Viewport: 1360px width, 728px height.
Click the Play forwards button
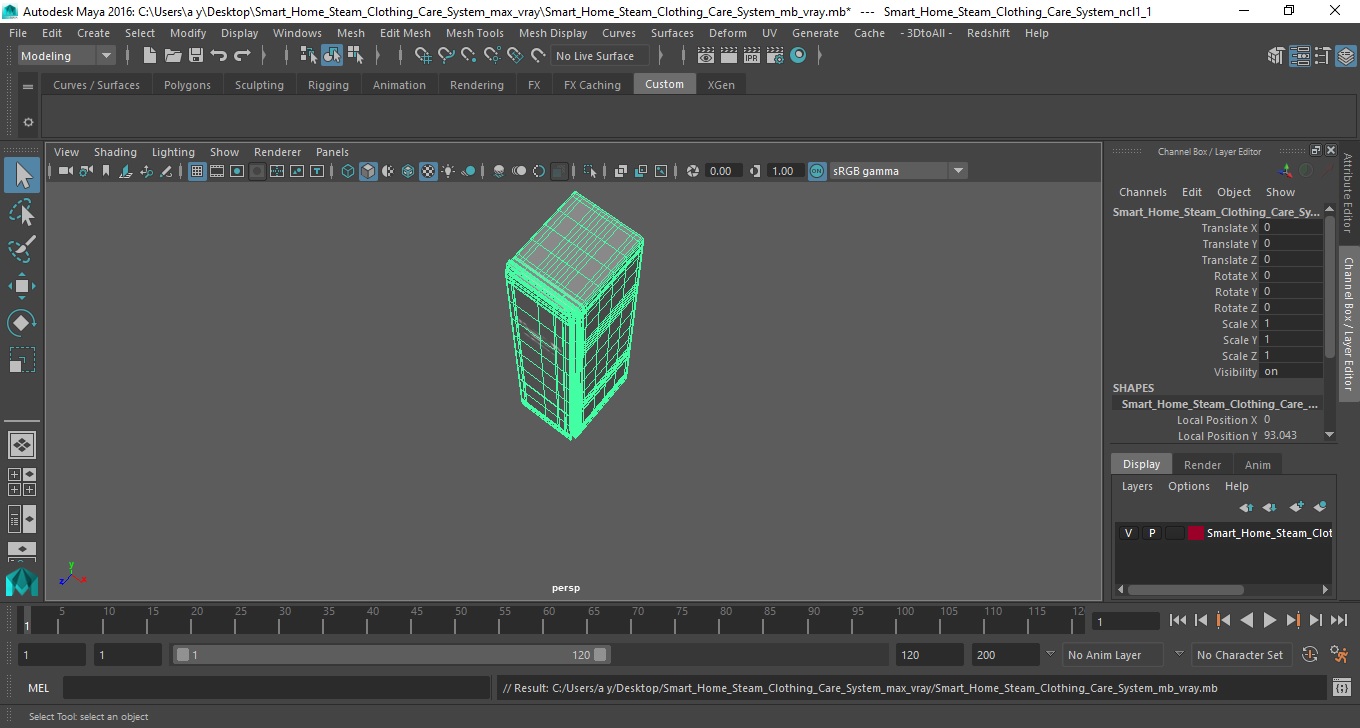coord(1269,621)
